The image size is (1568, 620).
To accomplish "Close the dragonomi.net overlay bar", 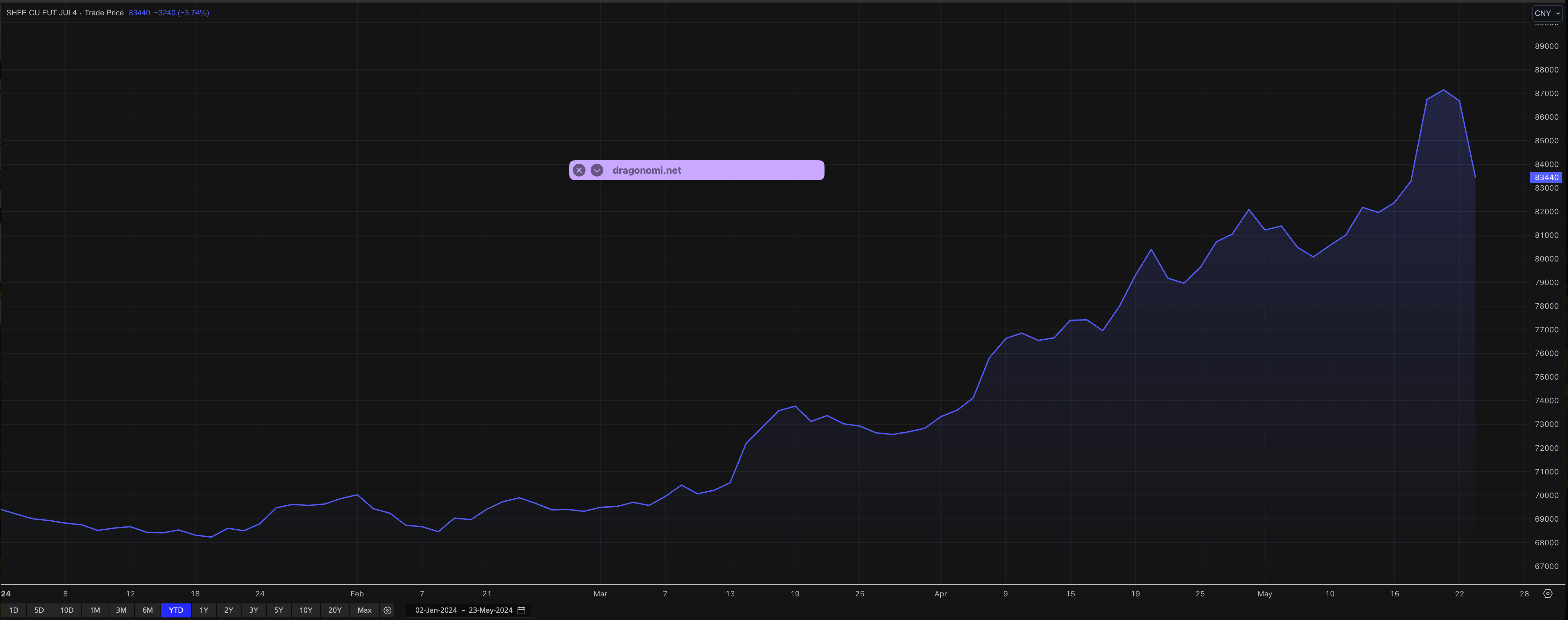I will (x=579, y=170).
